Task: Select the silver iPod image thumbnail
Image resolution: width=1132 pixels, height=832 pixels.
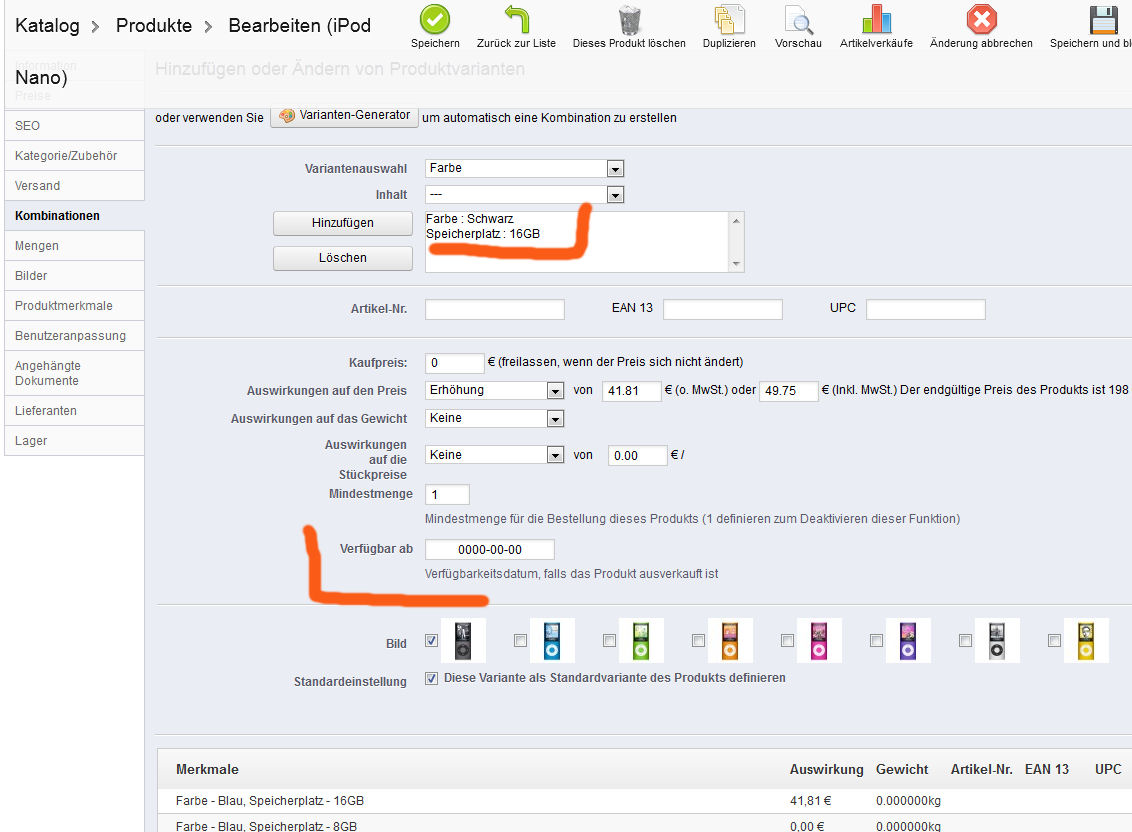Action: tap(997, 641)
